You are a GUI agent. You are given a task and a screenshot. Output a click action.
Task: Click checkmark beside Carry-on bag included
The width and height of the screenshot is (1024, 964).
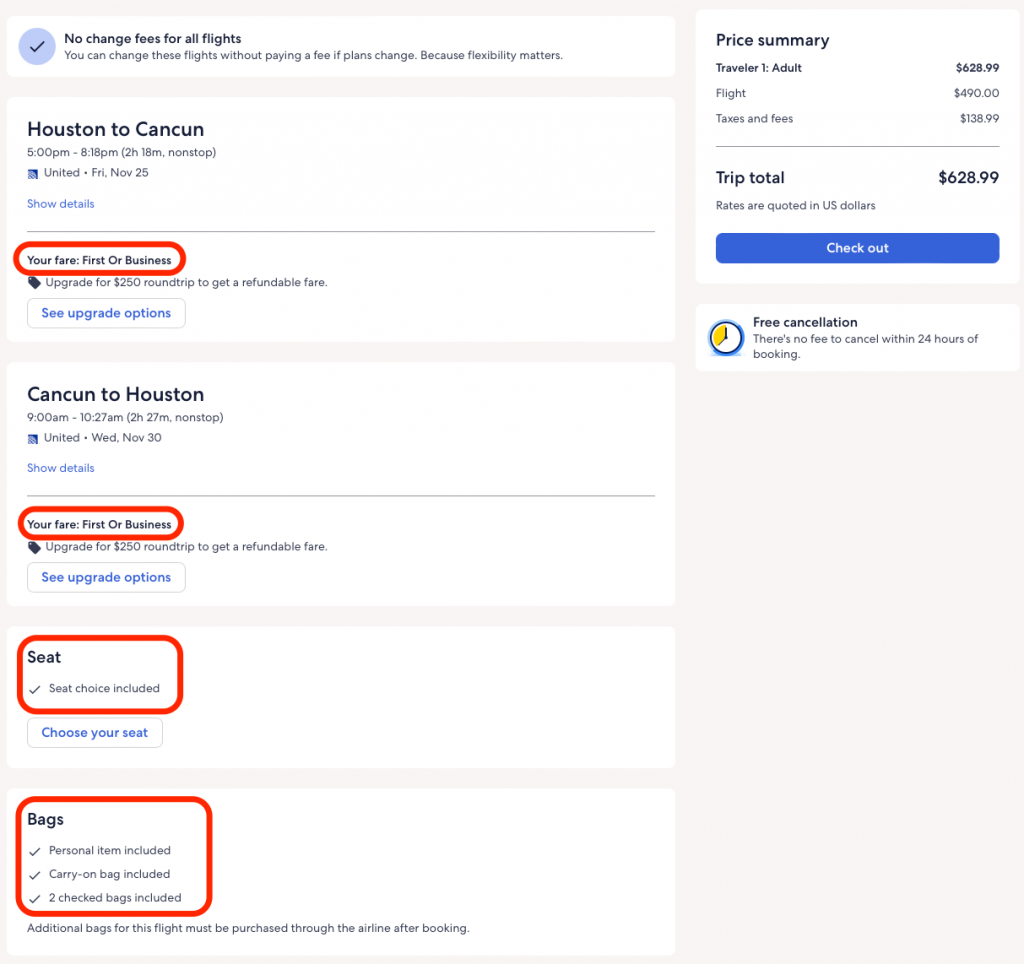point(35,875)
